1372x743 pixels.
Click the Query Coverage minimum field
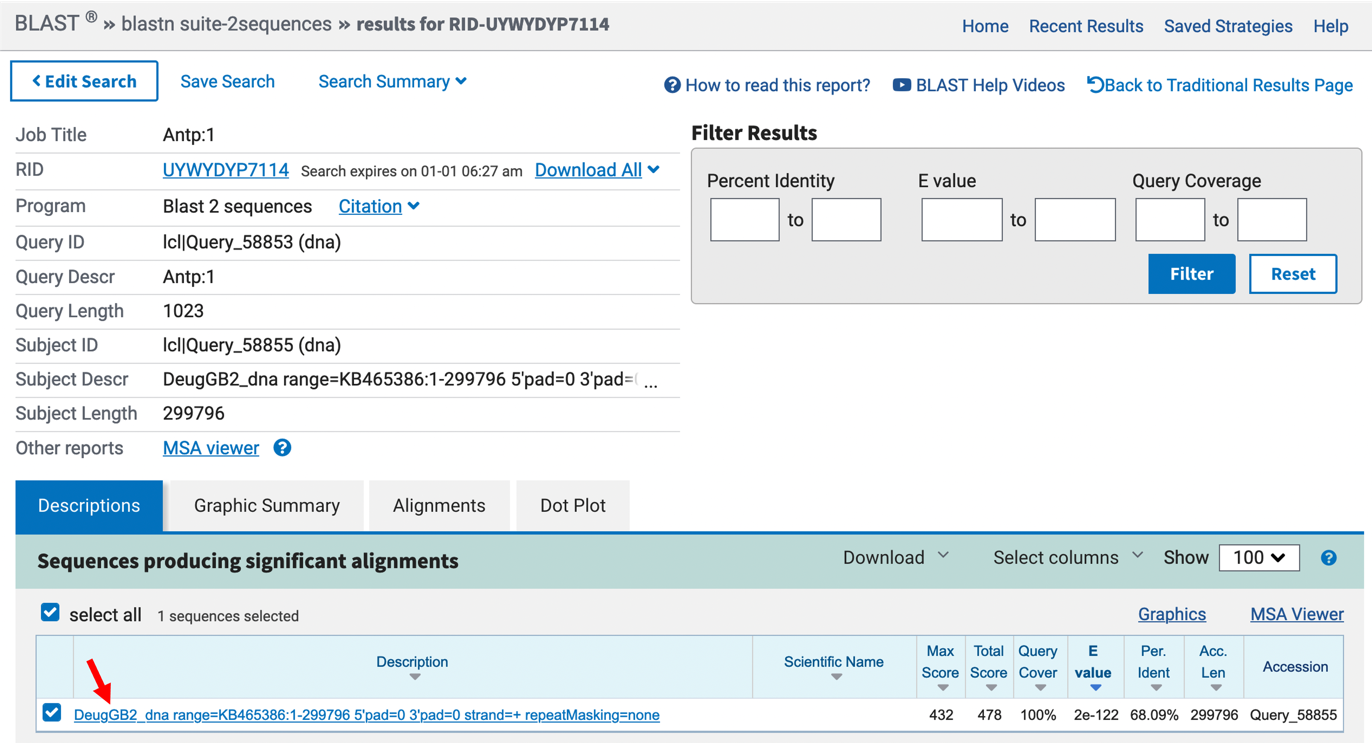[1170, 220]
